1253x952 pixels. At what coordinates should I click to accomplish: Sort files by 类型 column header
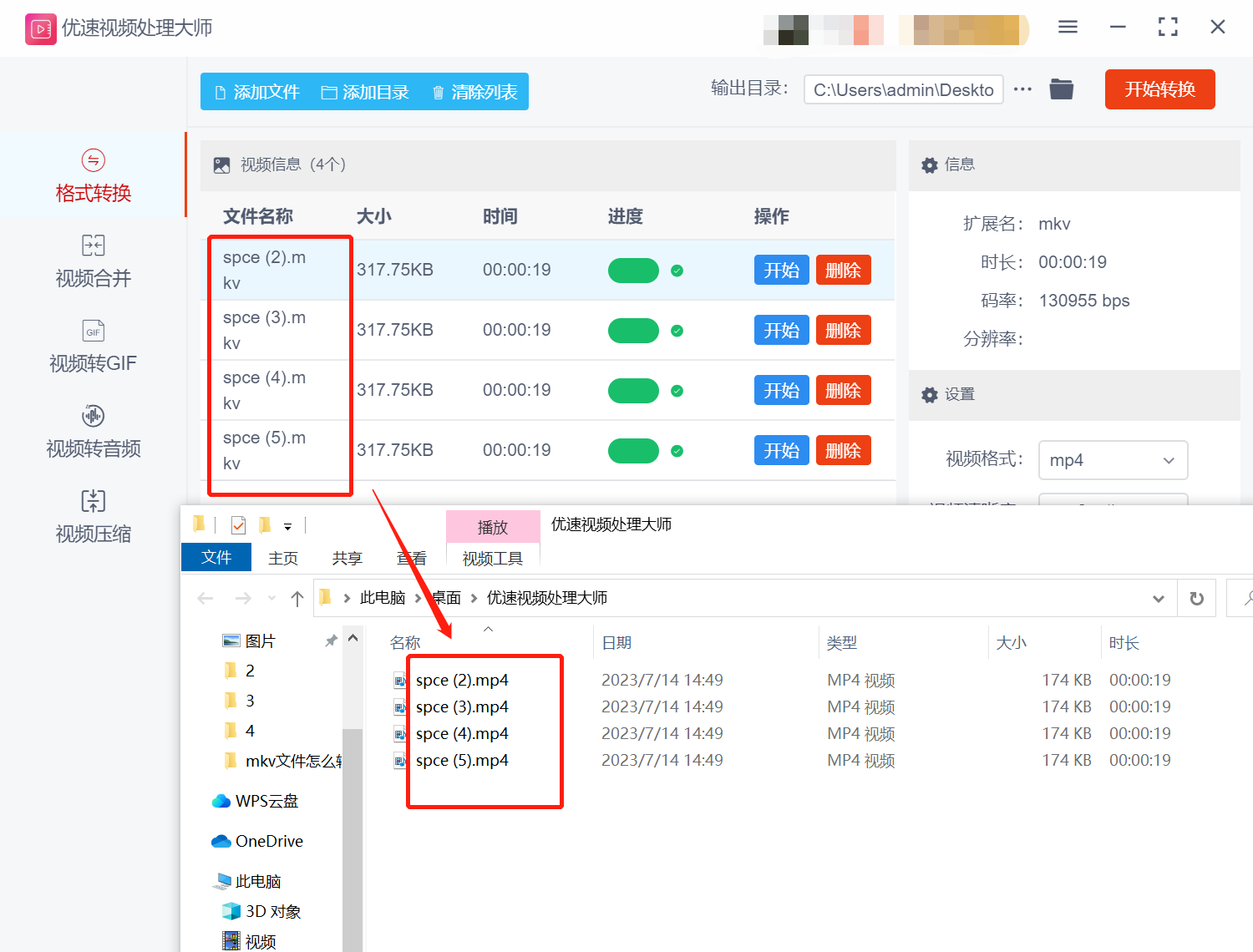[842, 643]
